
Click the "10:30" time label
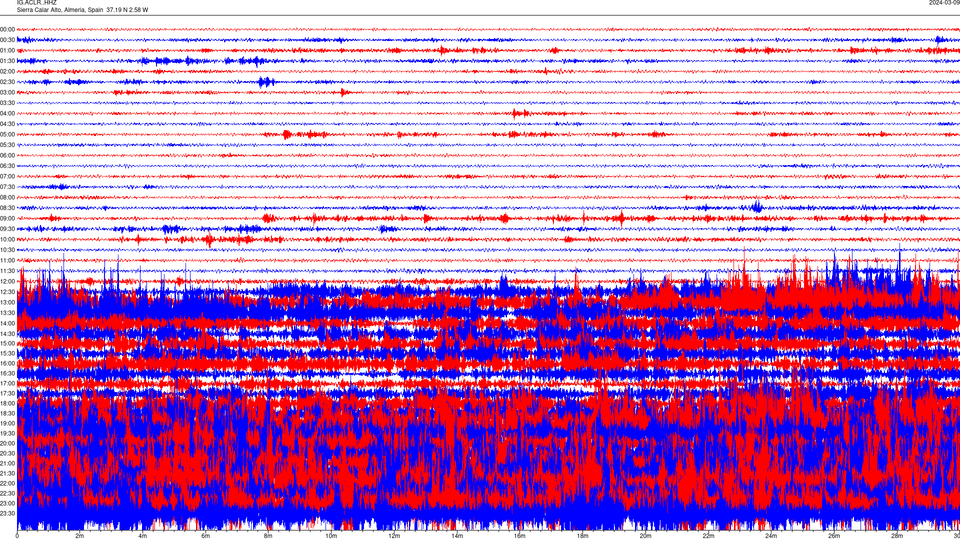(x=7, y=250)
